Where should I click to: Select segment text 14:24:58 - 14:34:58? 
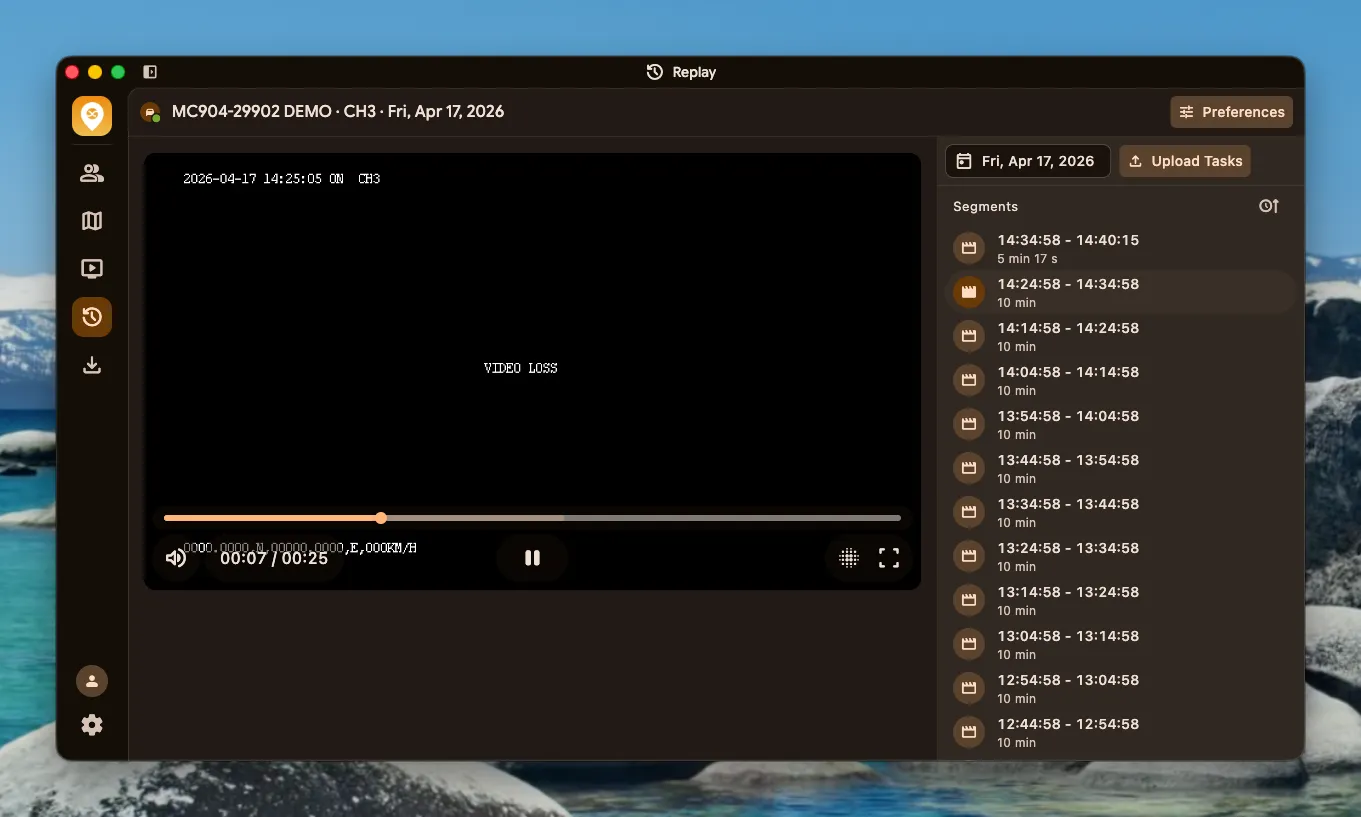click(x=1068, y=284)
